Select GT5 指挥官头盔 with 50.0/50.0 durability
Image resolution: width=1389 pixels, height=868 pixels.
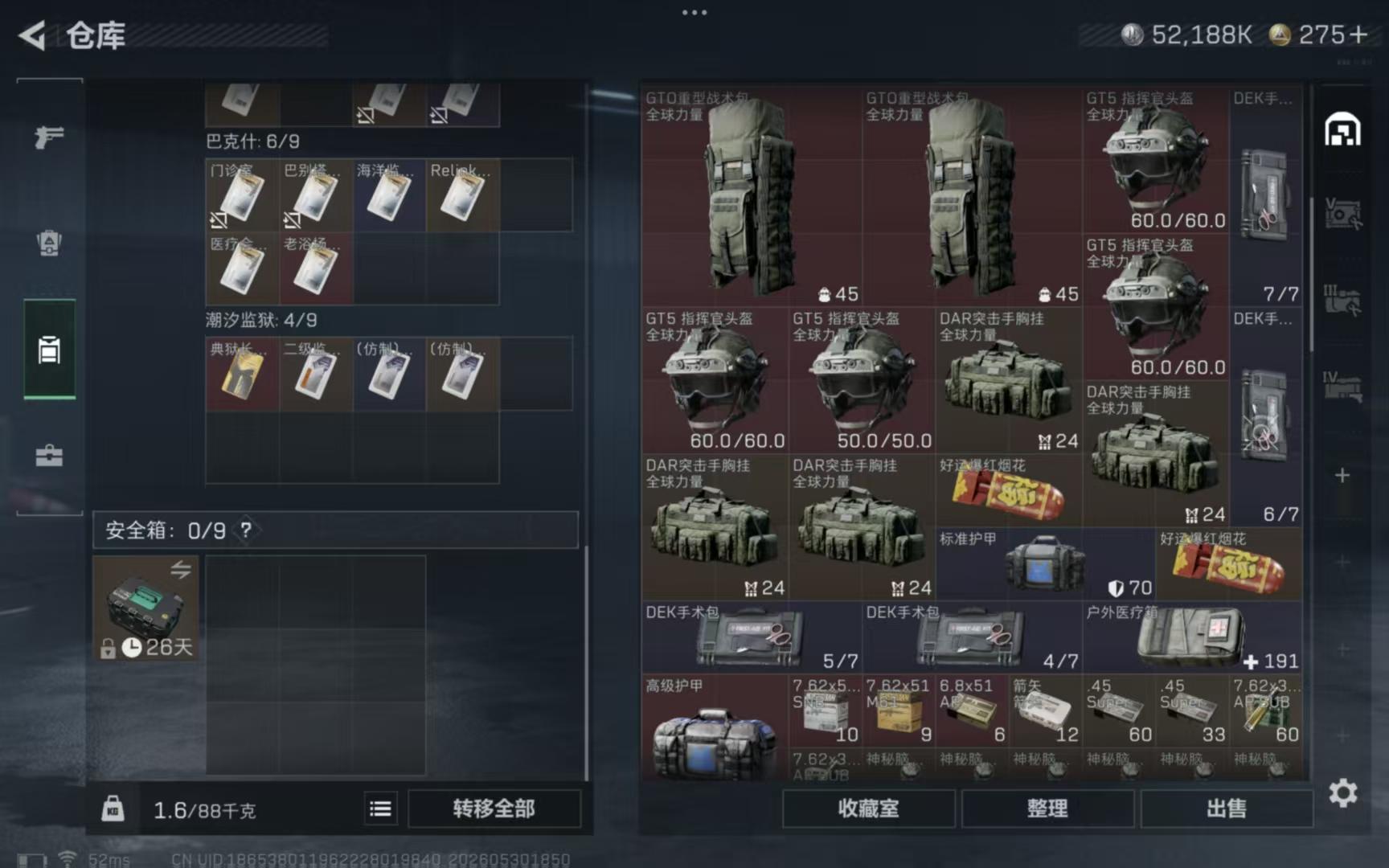pyautogui.click(x=862, y=380)
